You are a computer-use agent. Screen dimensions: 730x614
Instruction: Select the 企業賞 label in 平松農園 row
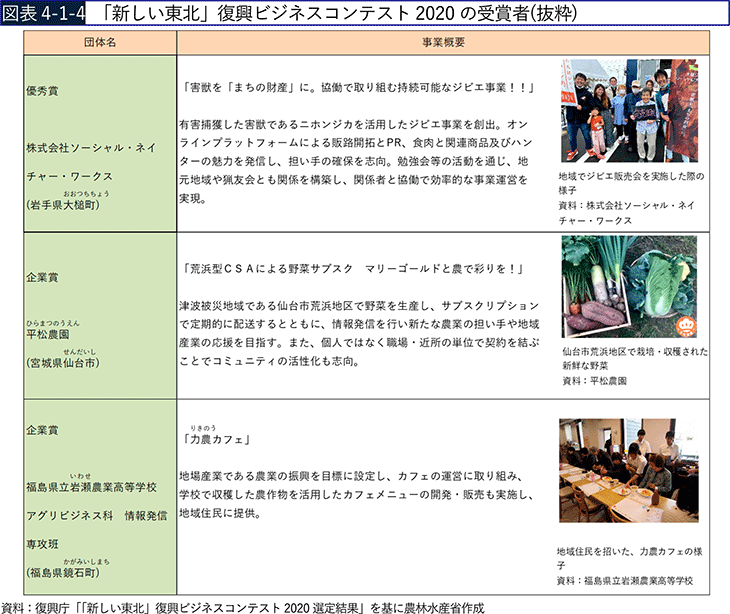42,277
